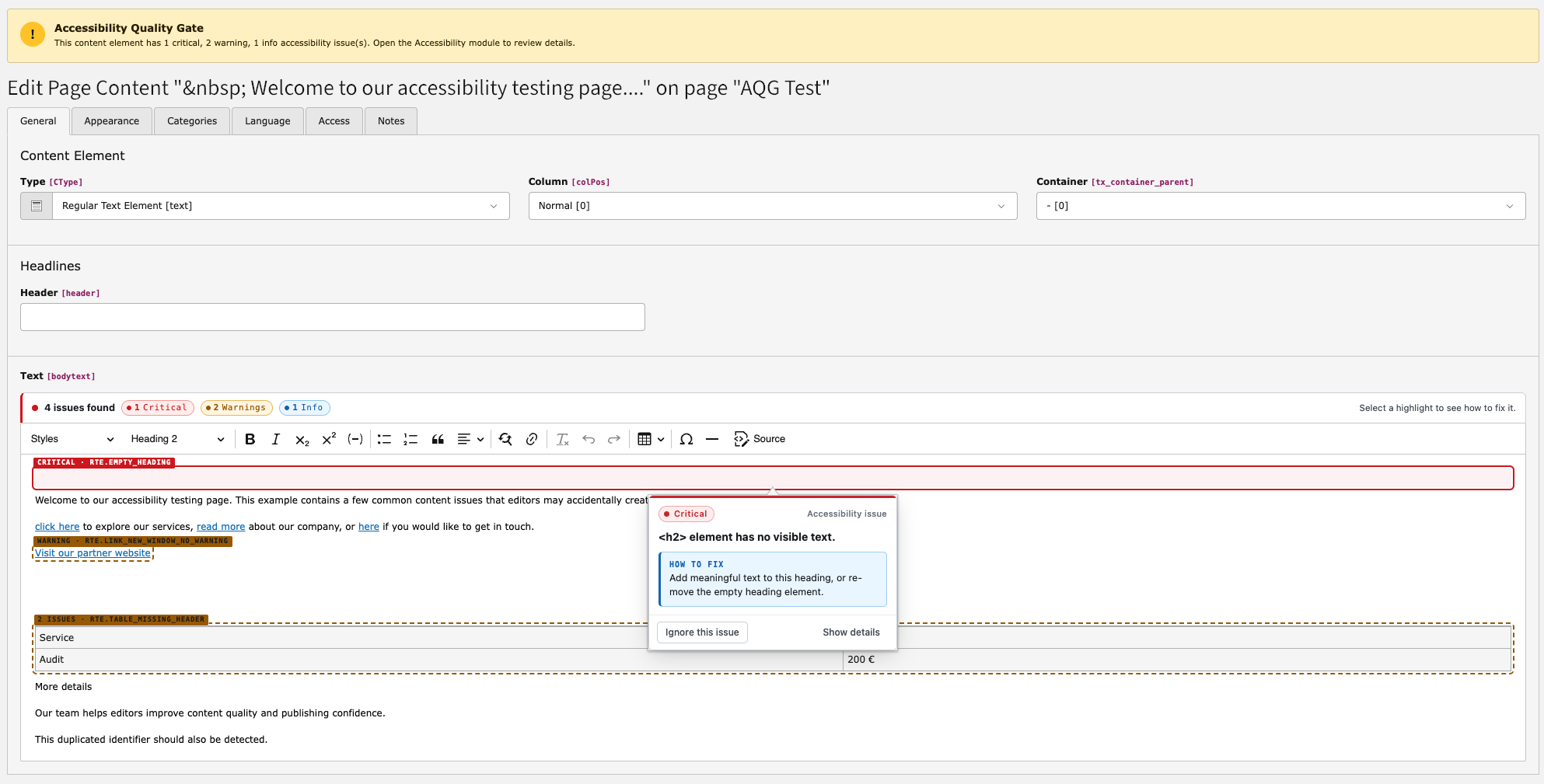Click the 'Service' table cell

click(x=438, y=638)
